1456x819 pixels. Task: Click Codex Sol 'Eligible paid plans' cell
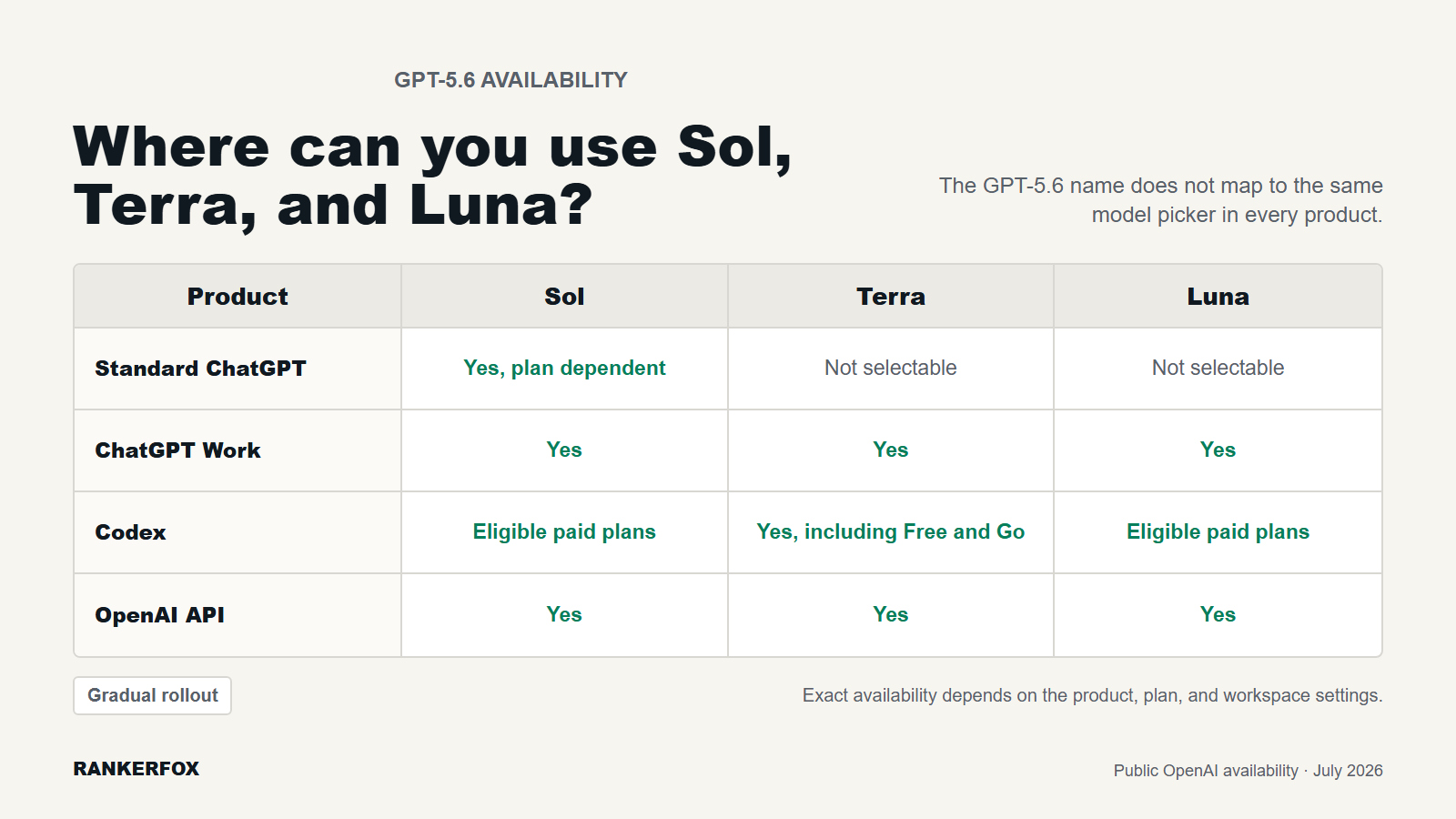564,532
